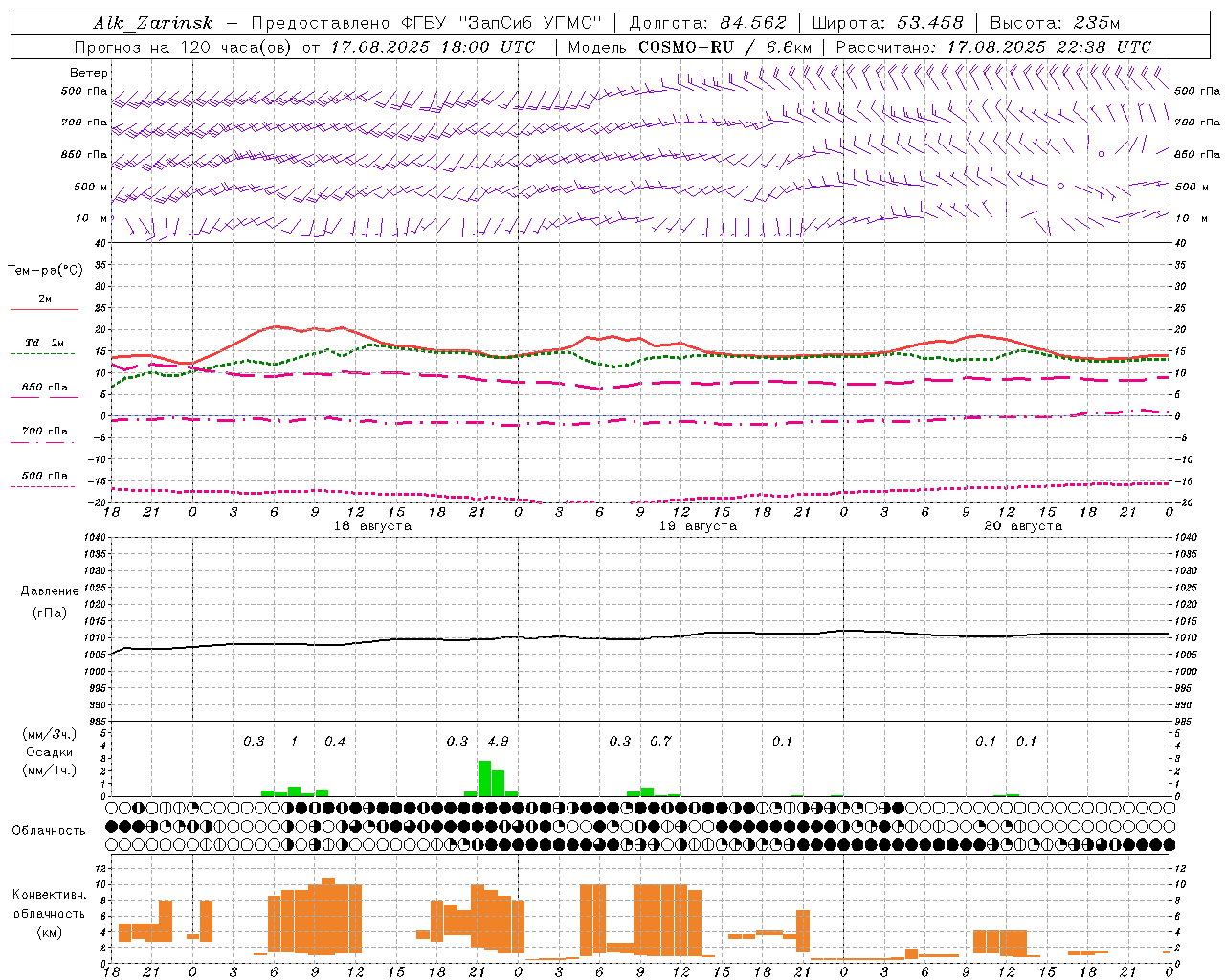Click the red 2м temperature legend line

coord(44,309)
